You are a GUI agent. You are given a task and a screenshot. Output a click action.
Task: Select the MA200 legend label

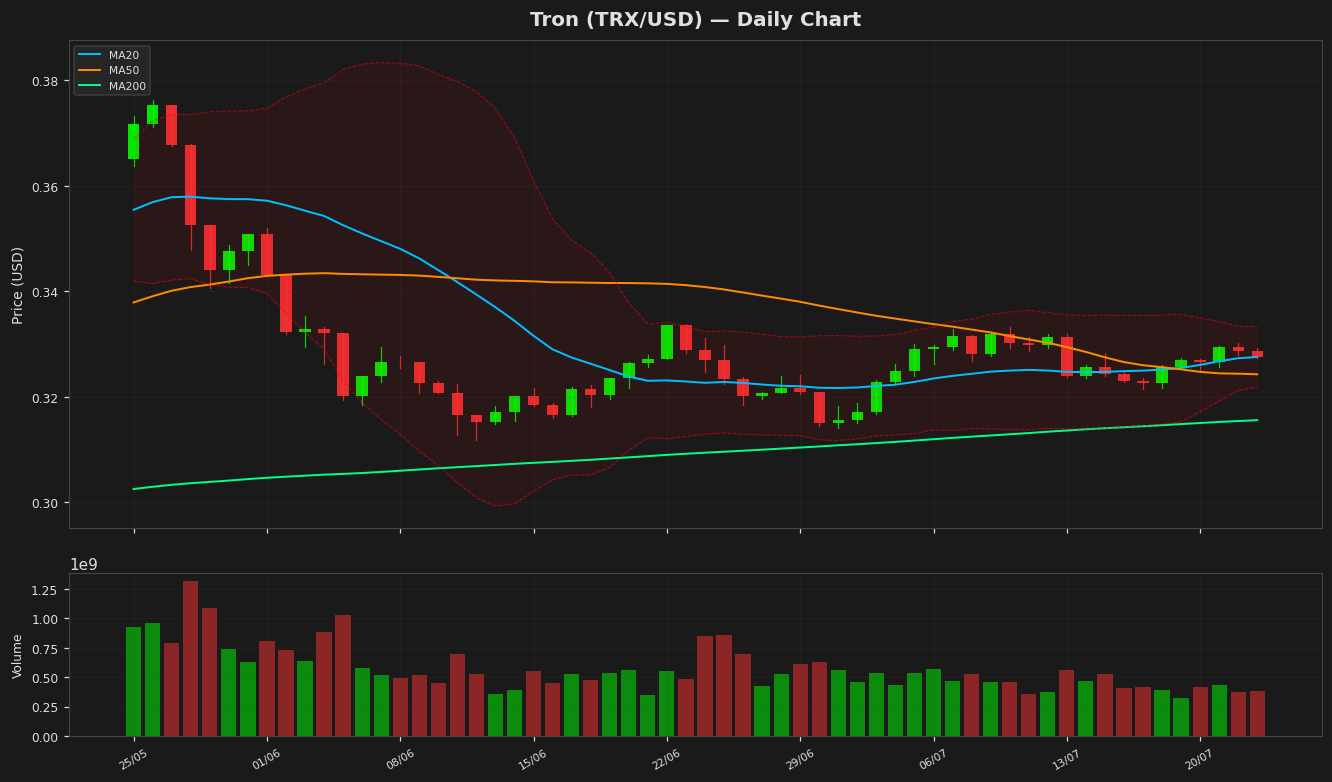point(127,87)
